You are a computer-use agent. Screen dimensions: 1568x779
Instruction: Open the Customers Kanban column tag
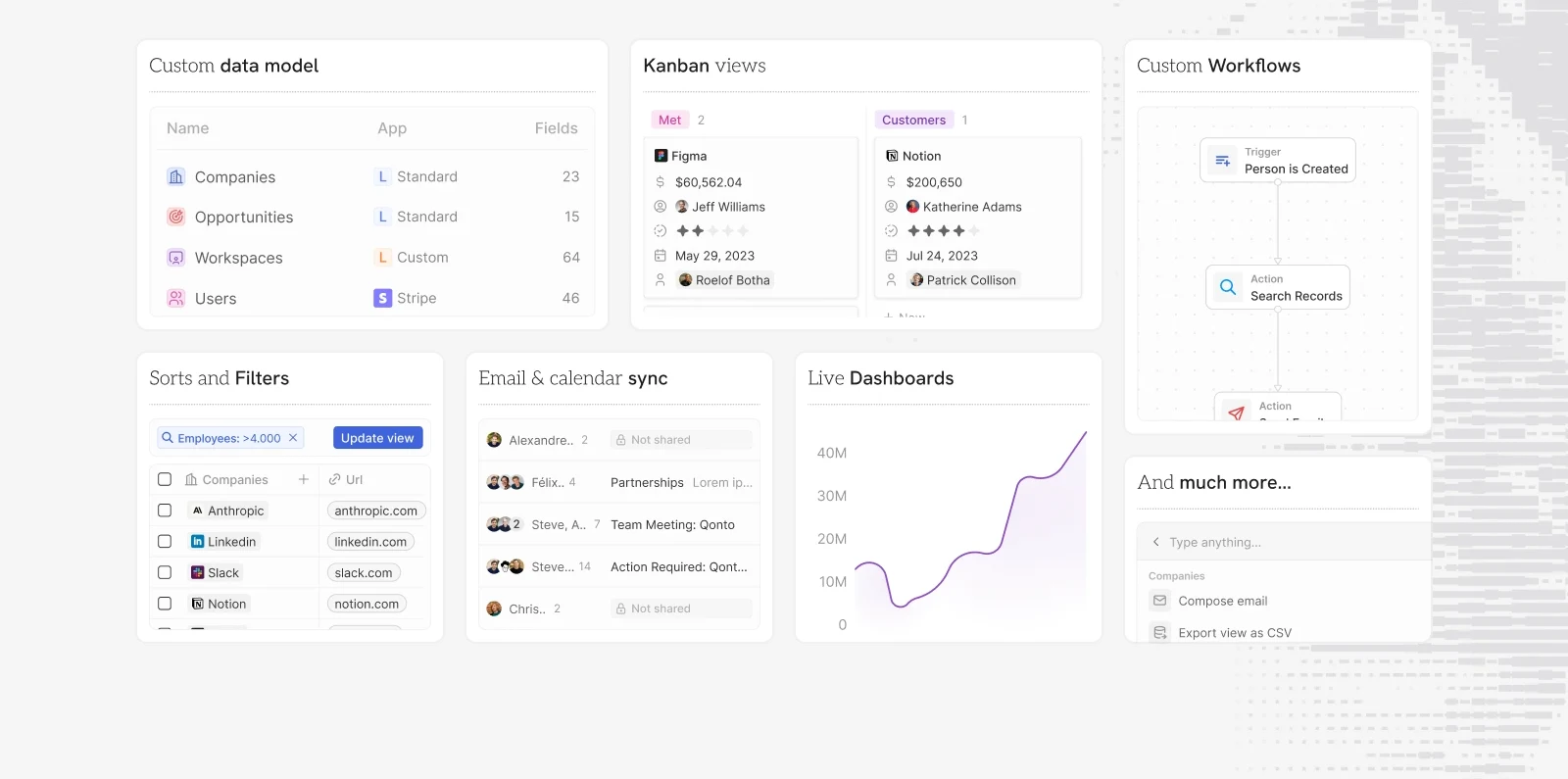point(914,120)
